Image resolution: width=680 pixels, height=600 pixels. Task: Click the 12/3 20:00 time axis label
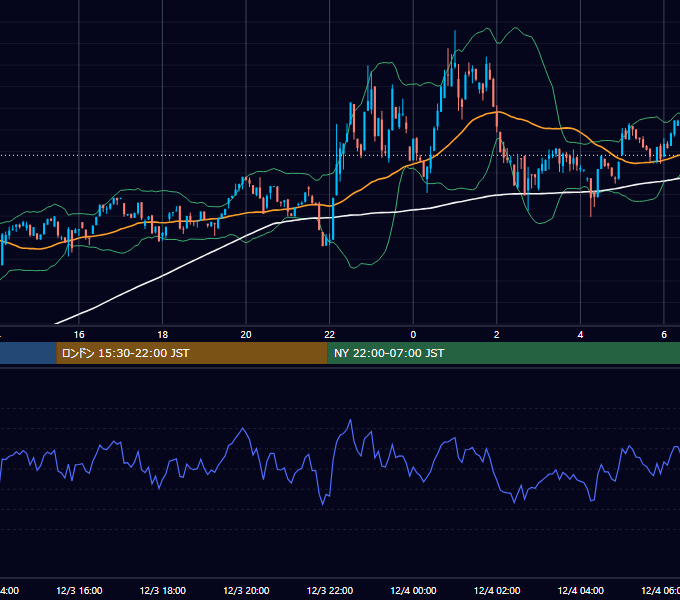[246, 590]
